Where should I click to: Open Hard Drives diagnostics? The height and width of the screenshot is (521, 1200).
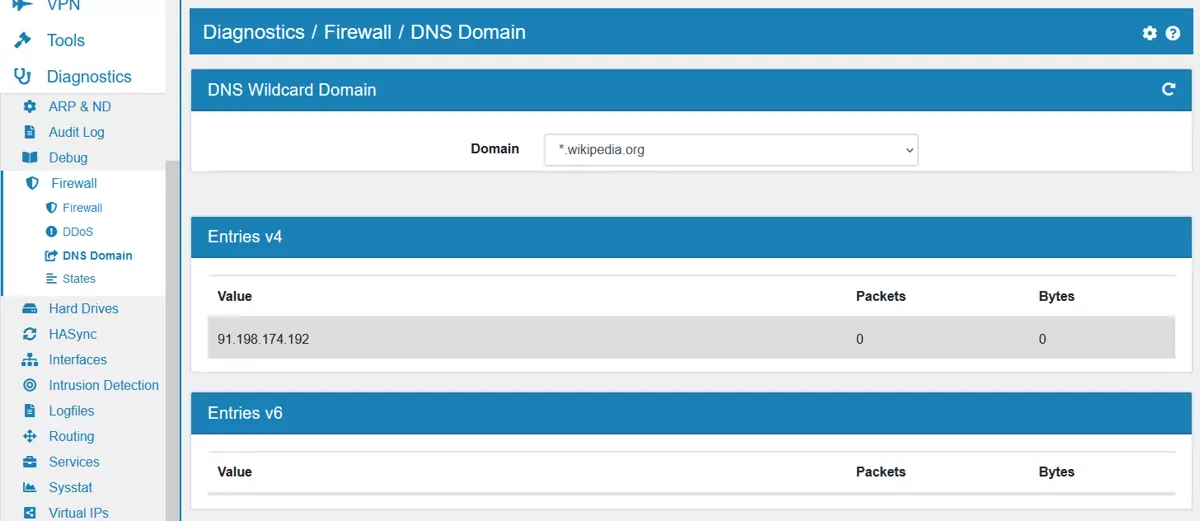coord(84,309)
